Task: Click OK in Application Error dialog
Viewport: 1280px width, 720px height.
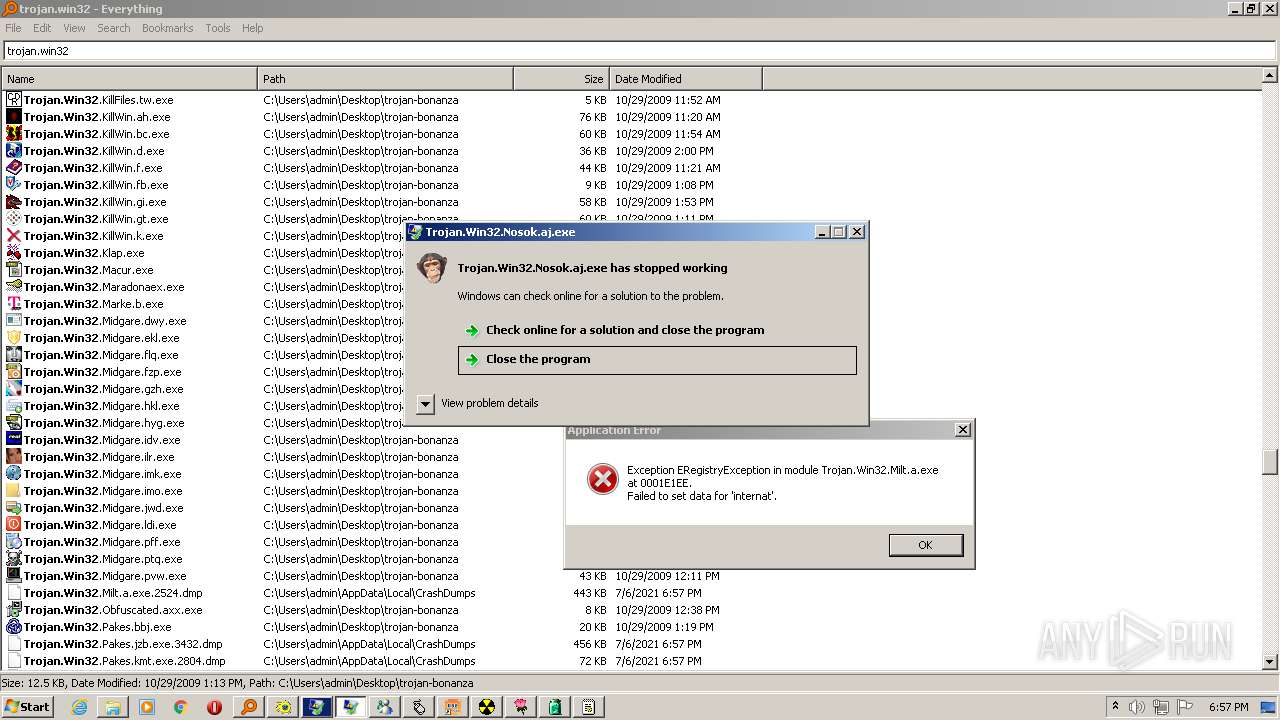Action: click(x=925, y=545)
